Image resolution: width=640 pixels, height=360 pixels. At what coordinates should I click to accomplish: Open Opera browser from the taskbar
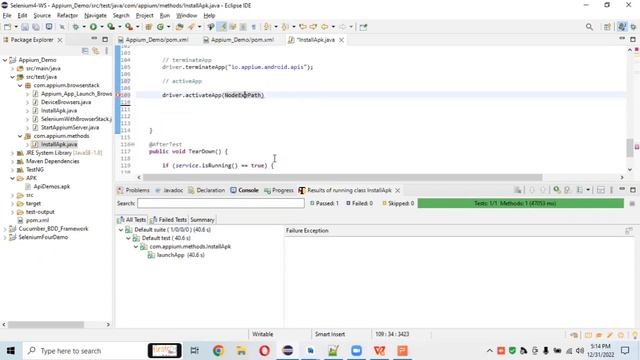pos(264,351)
